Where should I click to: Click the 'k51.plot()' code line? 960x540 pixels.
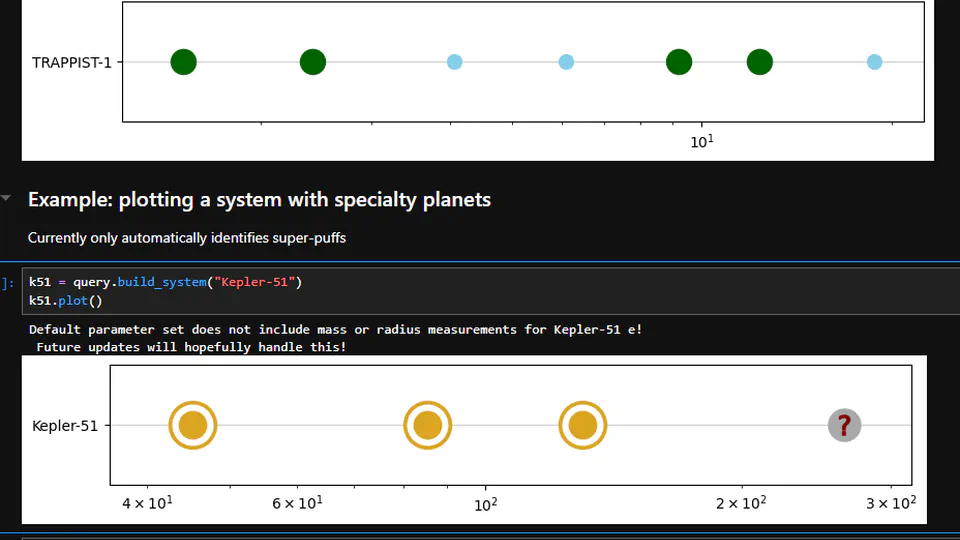66,301
